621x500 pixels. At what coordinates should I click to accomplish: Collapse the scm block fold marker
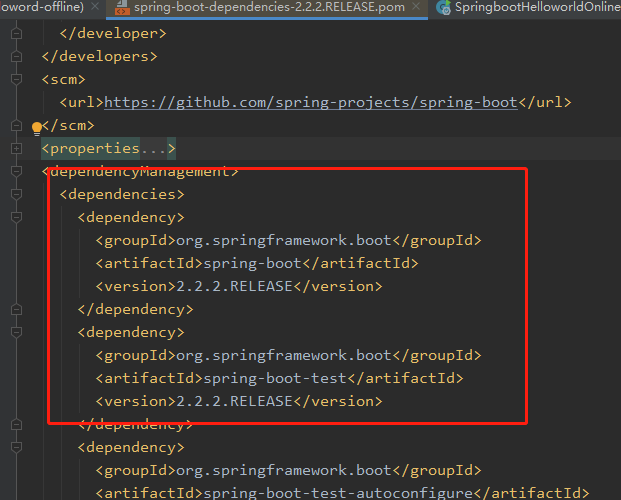tap(16, 79)
